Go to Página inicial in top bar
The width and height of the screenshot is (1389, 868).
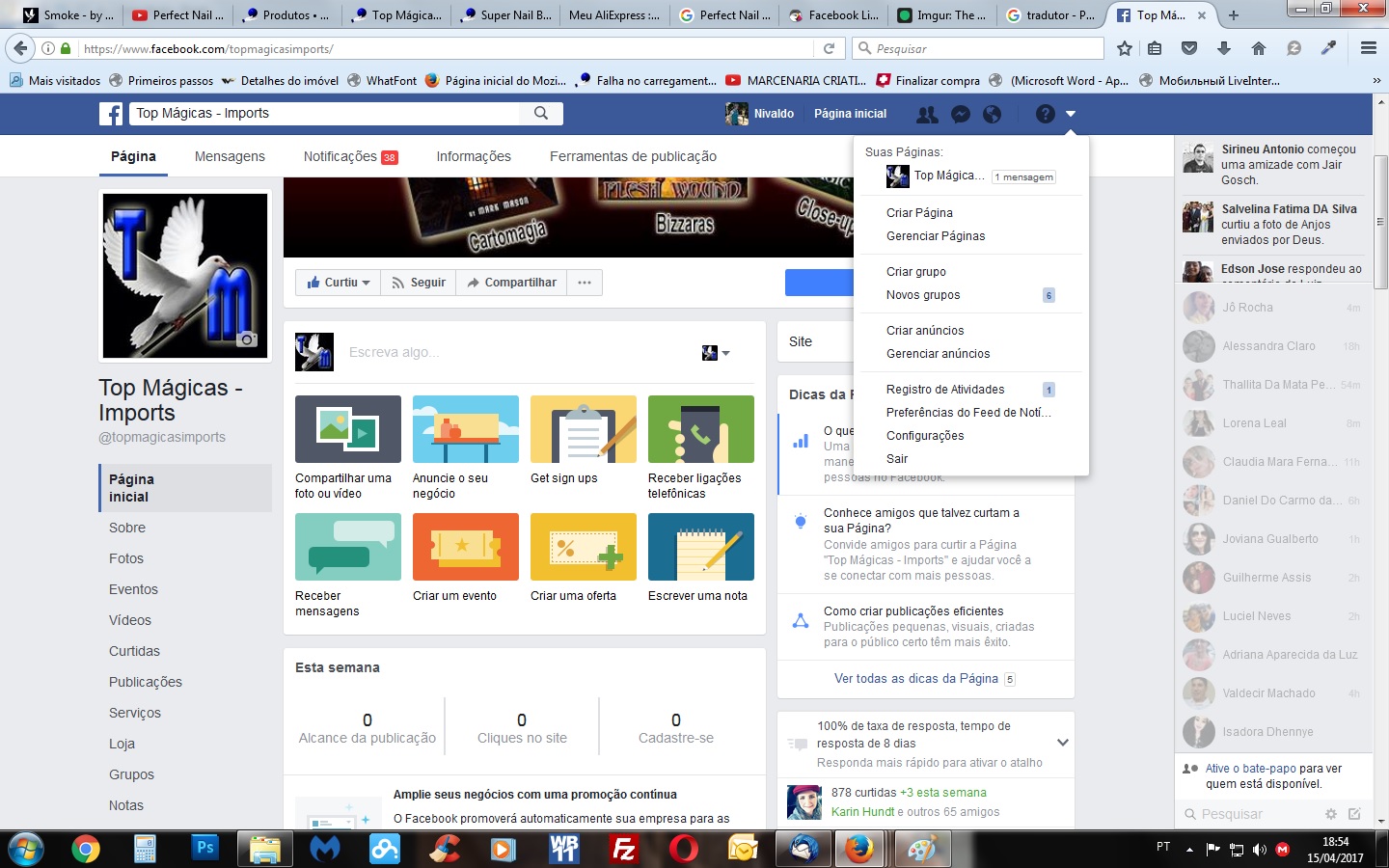[850, 114]
